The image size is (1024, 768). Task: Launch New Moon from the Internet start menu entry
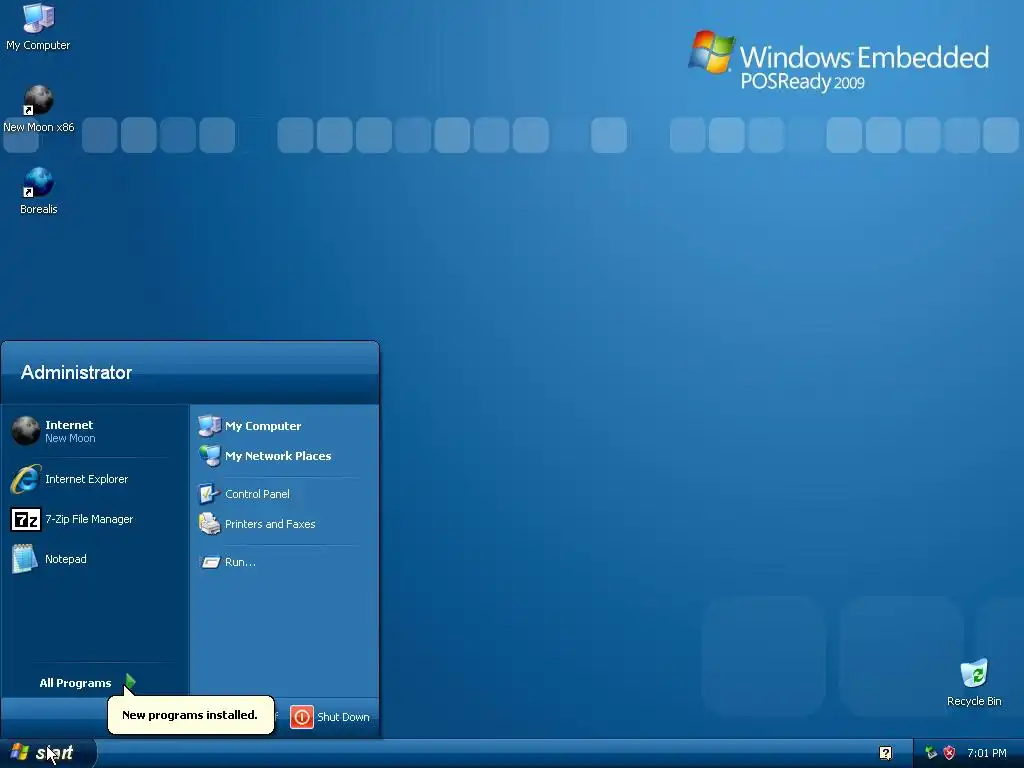[x=95, y=431]
